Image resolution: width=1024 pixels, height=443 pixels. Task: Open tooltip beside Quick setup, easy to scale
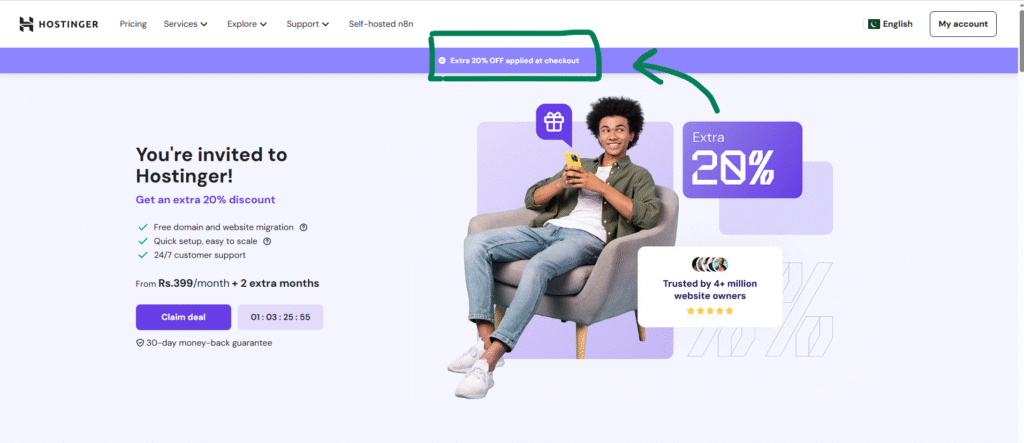click(x=266, y=241)
